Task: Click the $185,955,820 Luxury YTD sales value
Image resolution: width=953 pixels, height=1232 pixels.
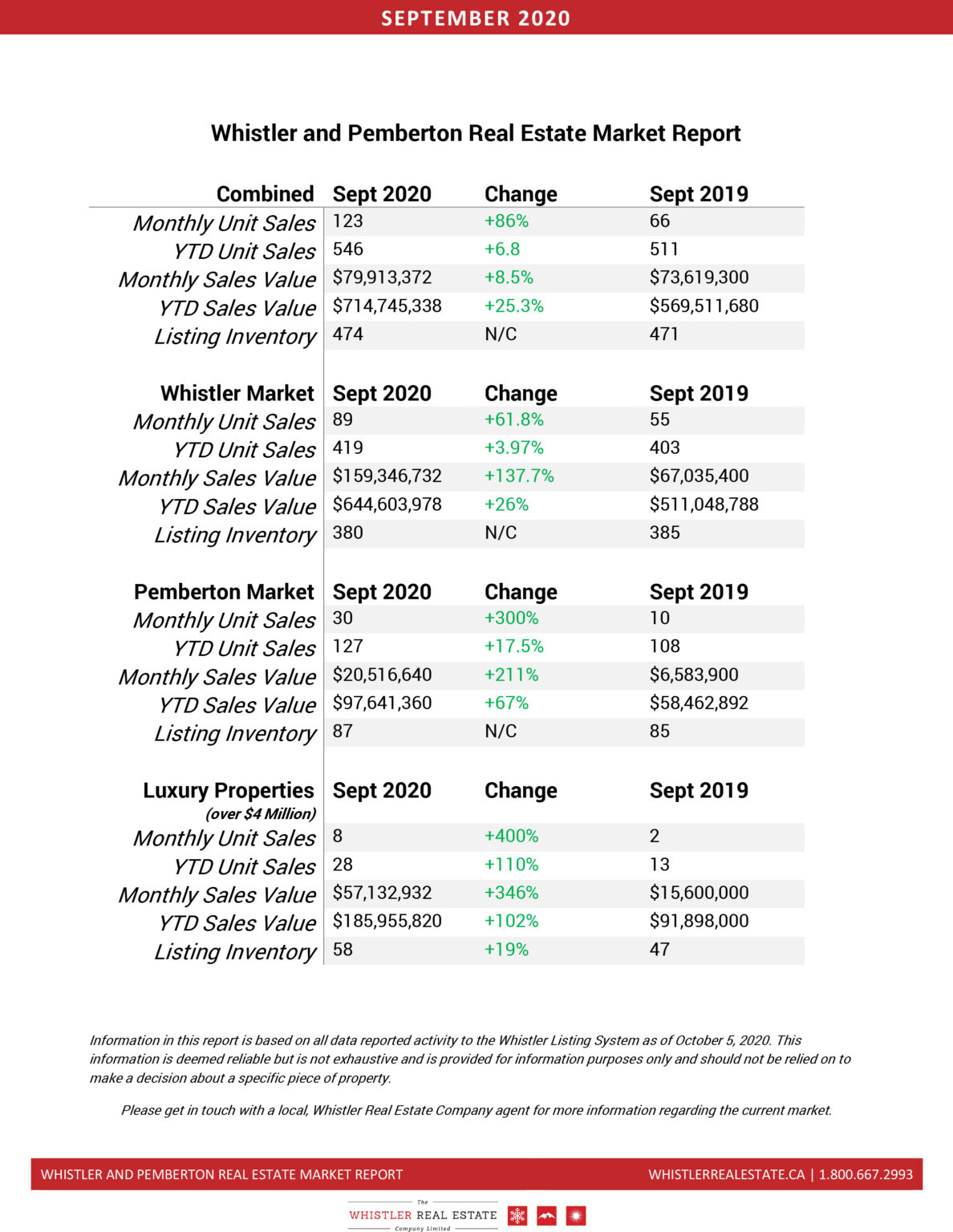Action: pos(387,921)
